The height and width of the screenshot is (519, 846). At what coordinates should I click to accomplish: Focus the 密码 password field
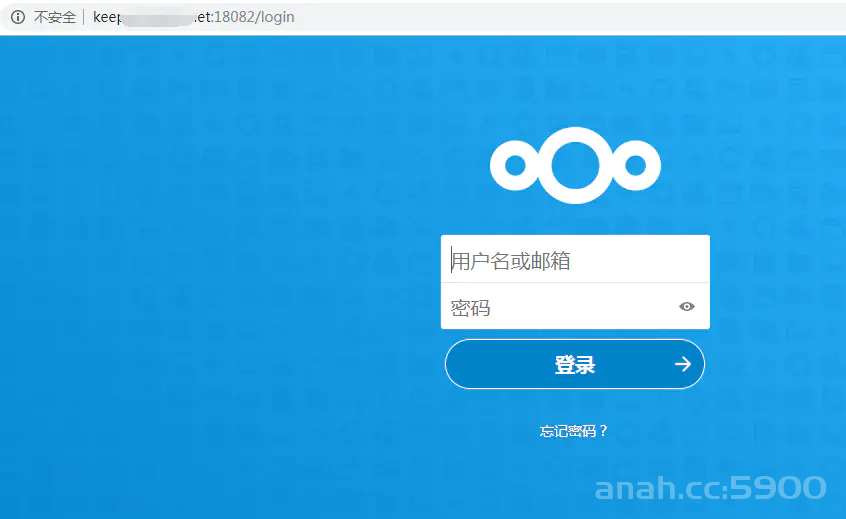[575, 306]
